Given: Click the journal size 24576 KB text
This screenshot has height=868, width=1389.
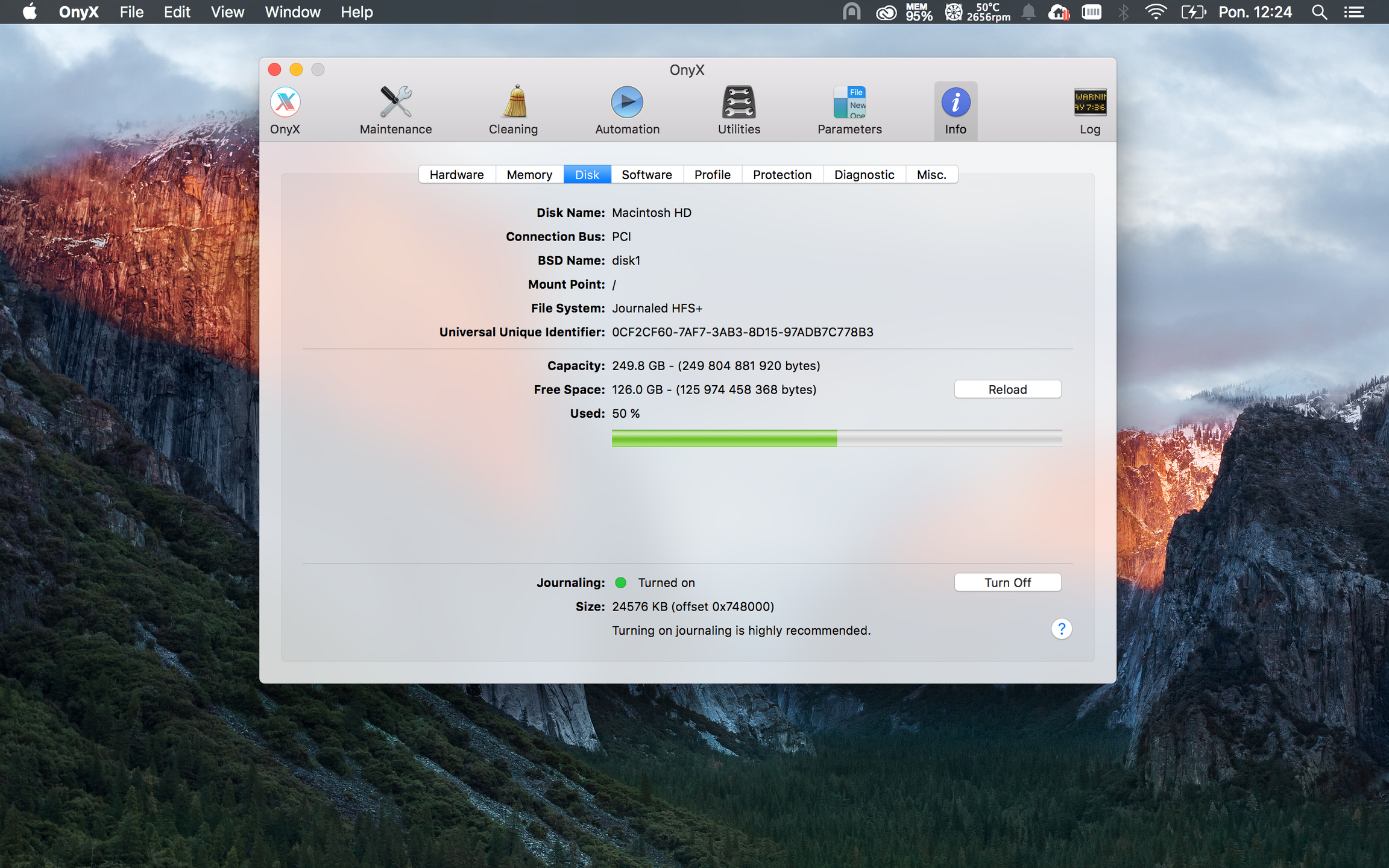Looking at the screenshot, I should pyautogui.click(x=693, y=606).
